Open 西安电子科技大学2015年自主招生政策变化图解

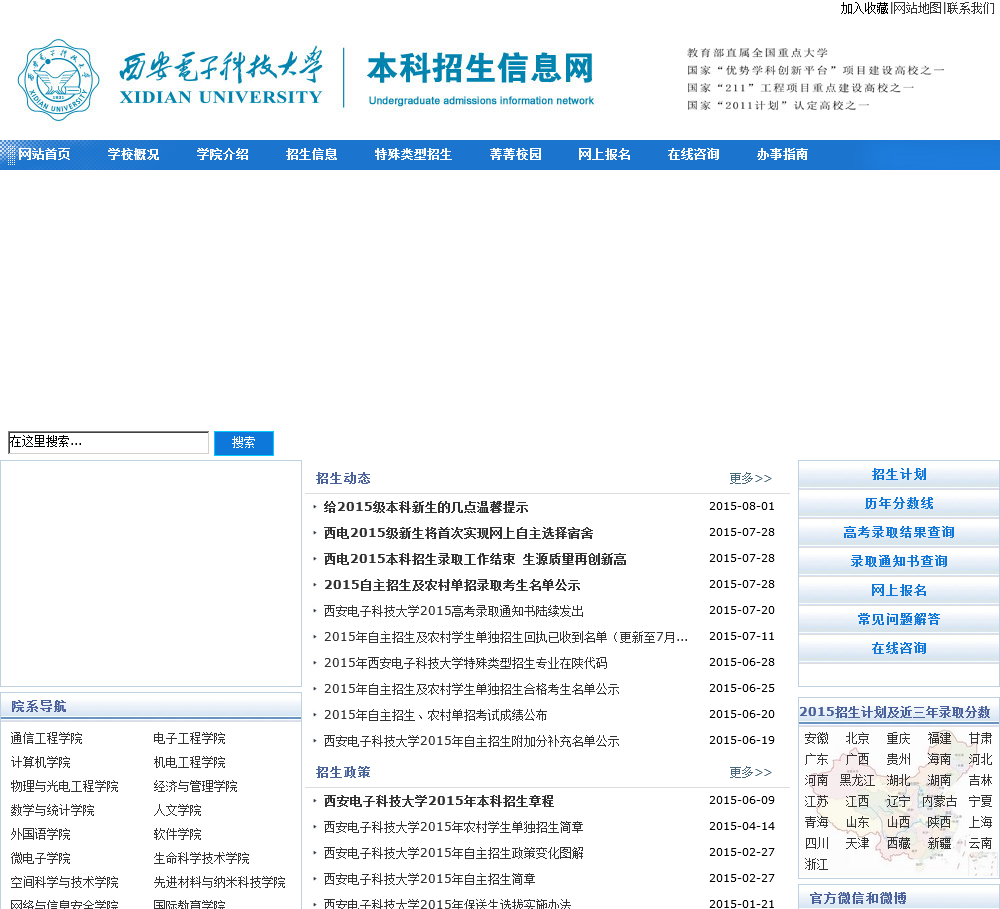pos(453,854)
